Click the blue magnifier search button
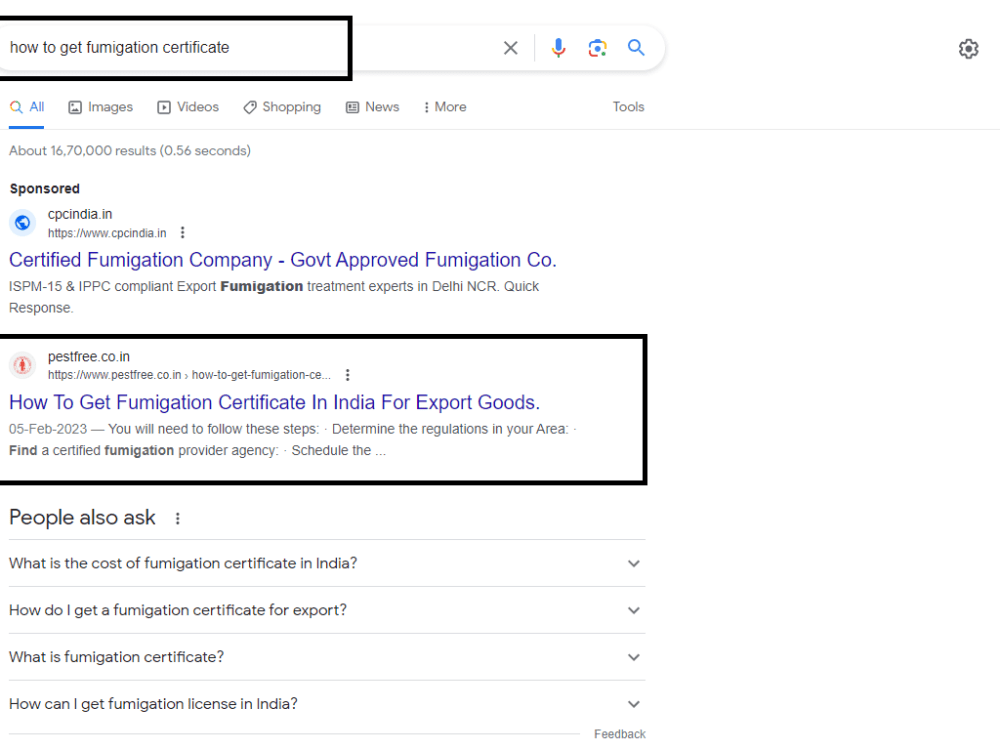 (636, 47)
